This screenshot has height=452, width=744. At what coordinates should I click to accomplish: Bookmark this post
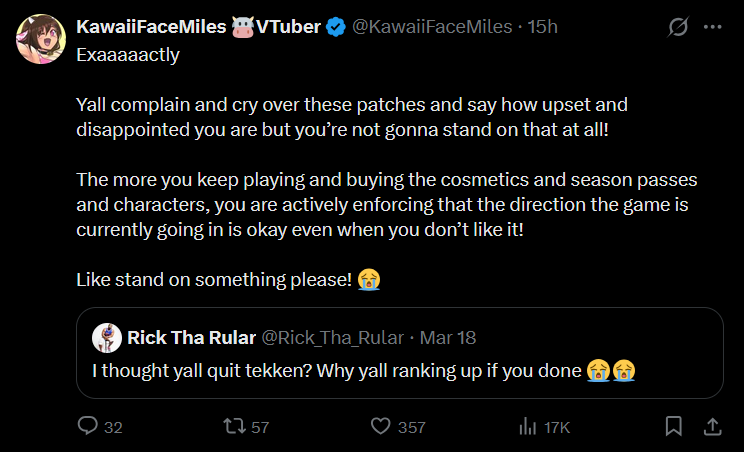coord(674,426)
